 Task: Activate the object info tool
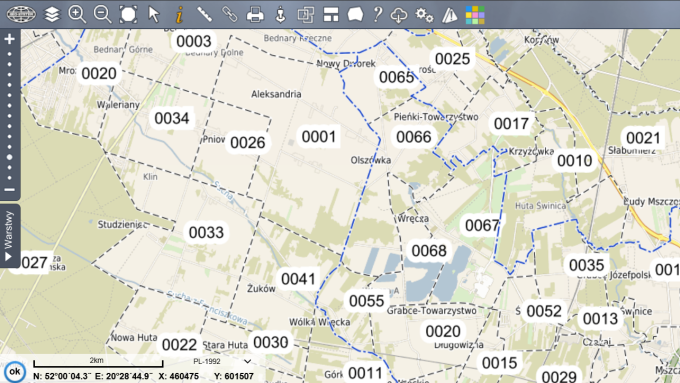(x=179, y=15)
